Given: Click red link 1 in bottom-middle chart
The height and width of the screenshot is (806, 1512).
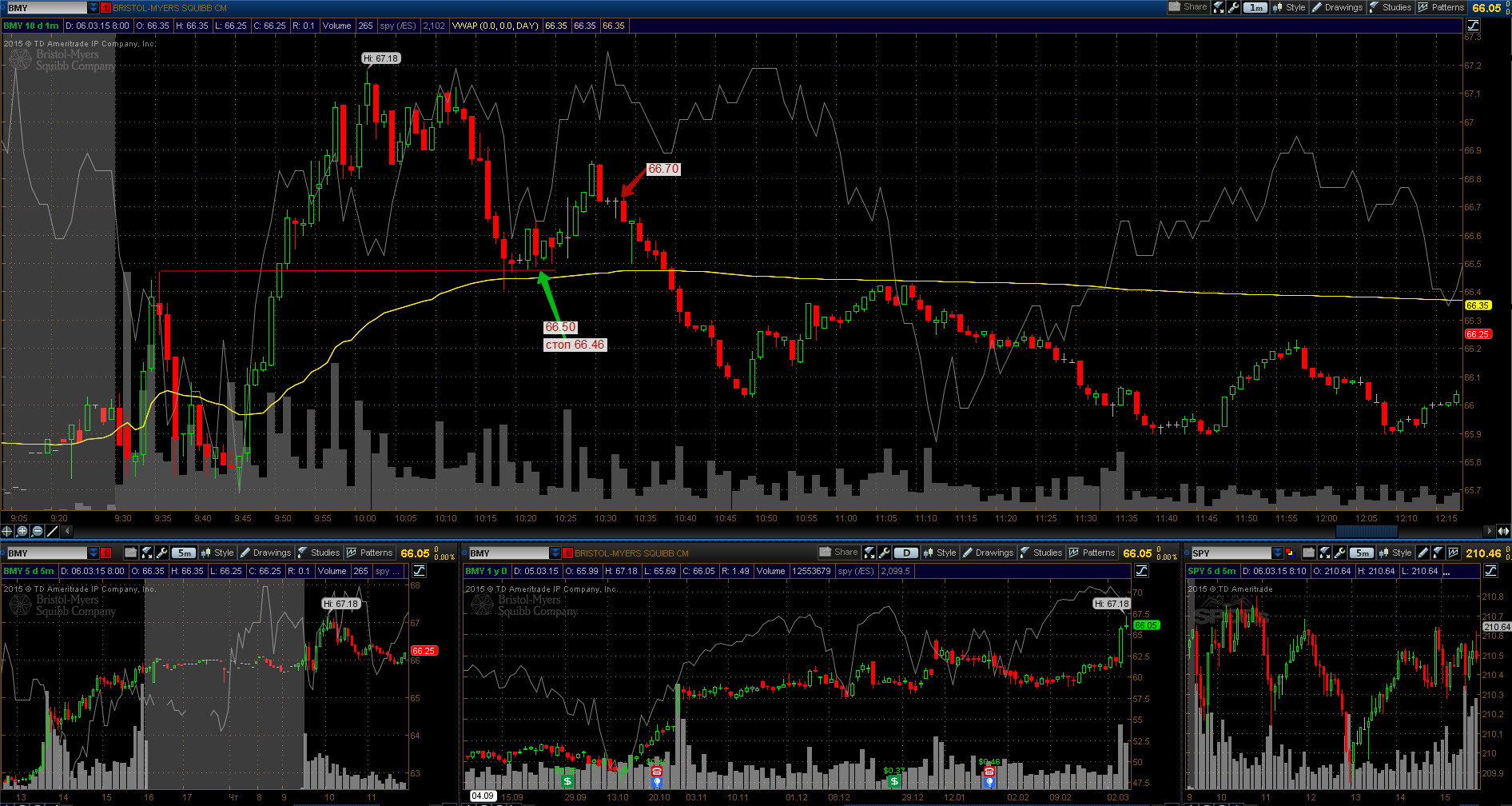Looking at the screenshot, I should [567, 553].
